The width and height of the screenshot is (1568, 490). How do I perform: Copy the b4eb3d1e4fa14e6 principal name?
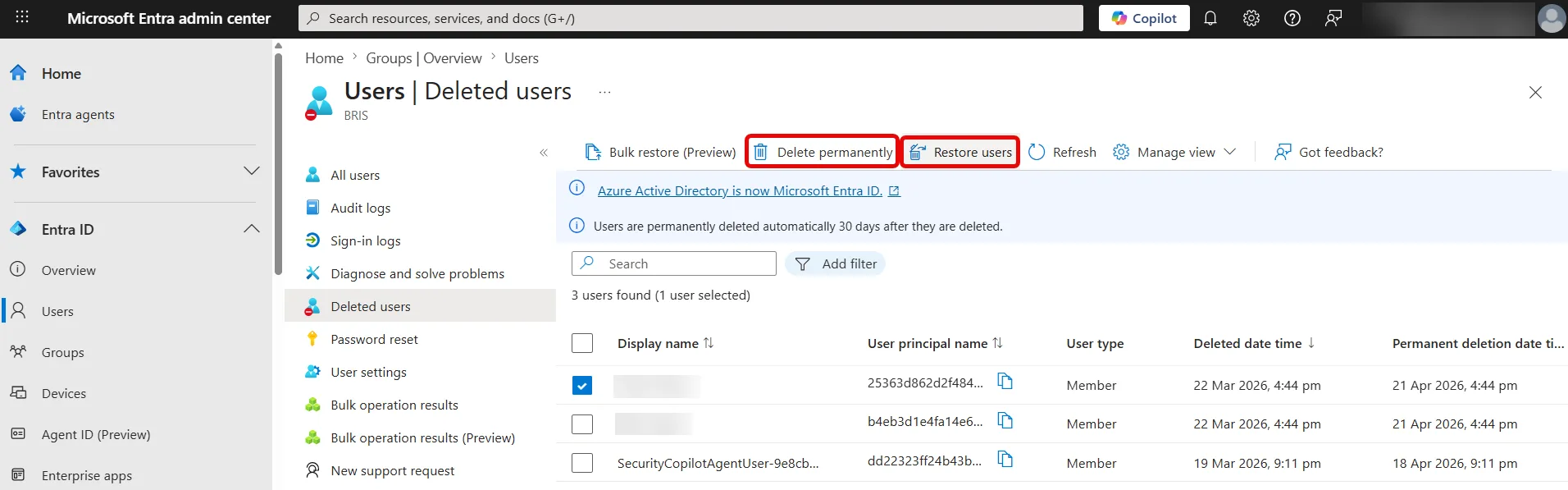[1005, 420]
